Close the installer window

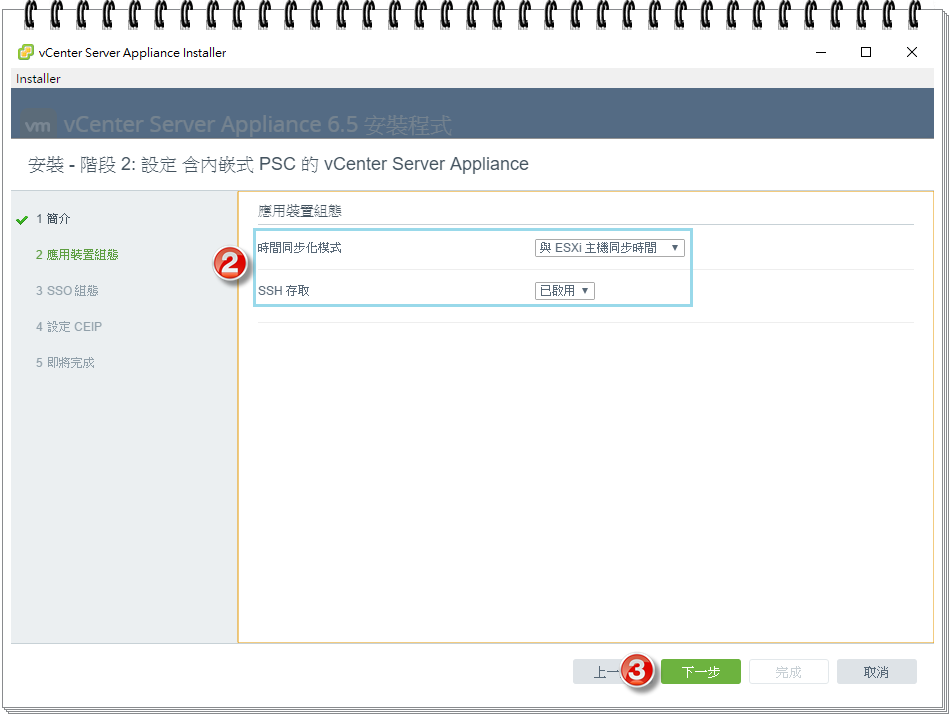click(x=912, y=52)
